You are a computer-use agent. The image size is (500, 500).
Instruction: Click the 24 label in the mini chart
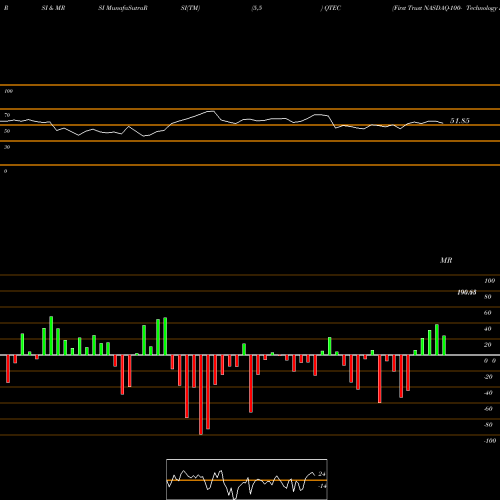(x=322, y=474)
